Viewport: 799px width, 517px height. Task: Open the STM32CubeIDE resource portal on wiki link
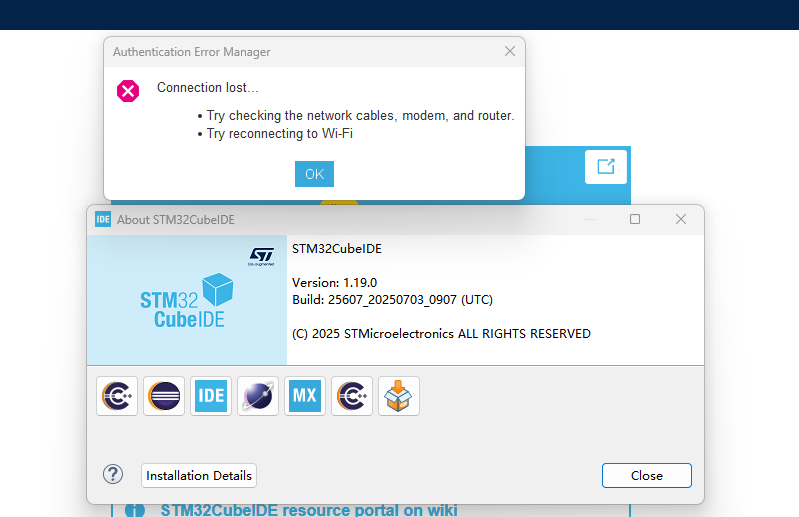point(309,510)
